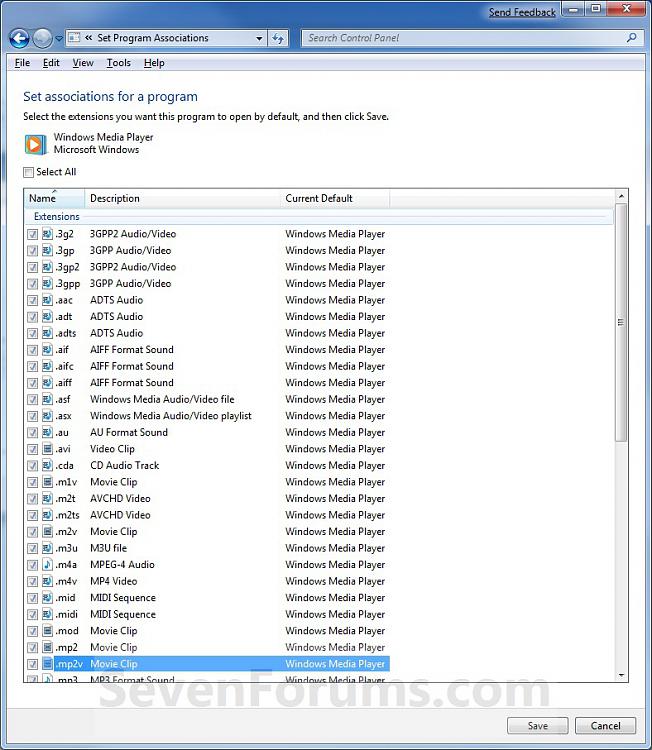The image size is (652, 750).
Task: Click the file icon for .m4v
Action: 47,581
